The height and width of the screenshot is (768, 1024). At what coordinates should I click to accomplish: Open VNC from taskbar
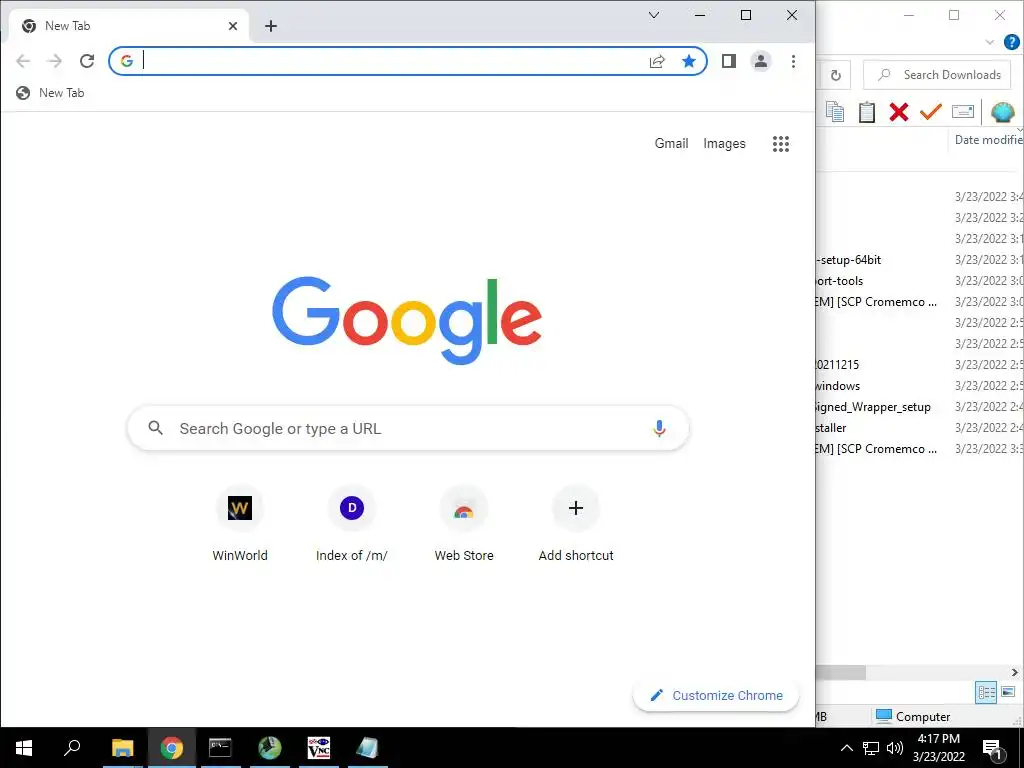pos(318,748)
